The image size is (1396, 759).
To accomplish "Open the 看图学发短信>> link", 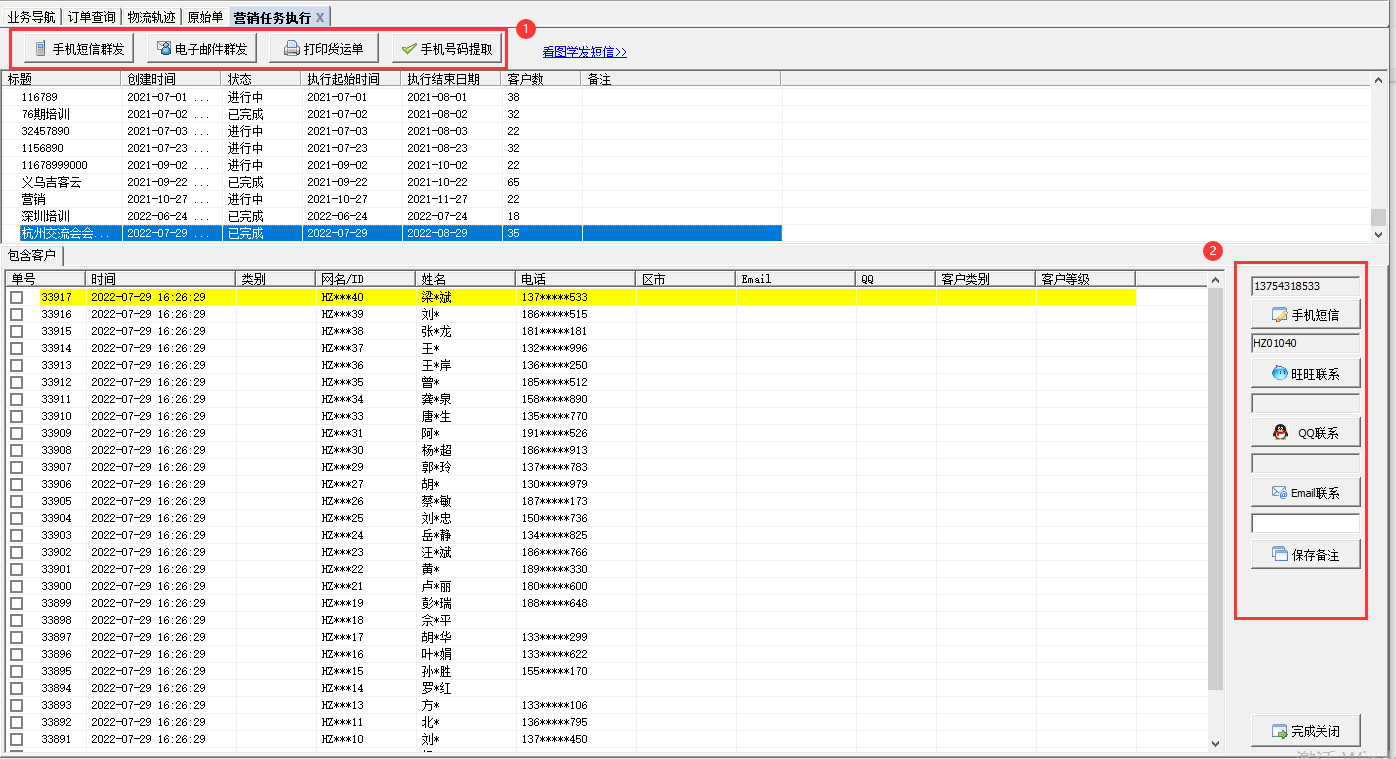I will tap(585, 52).
